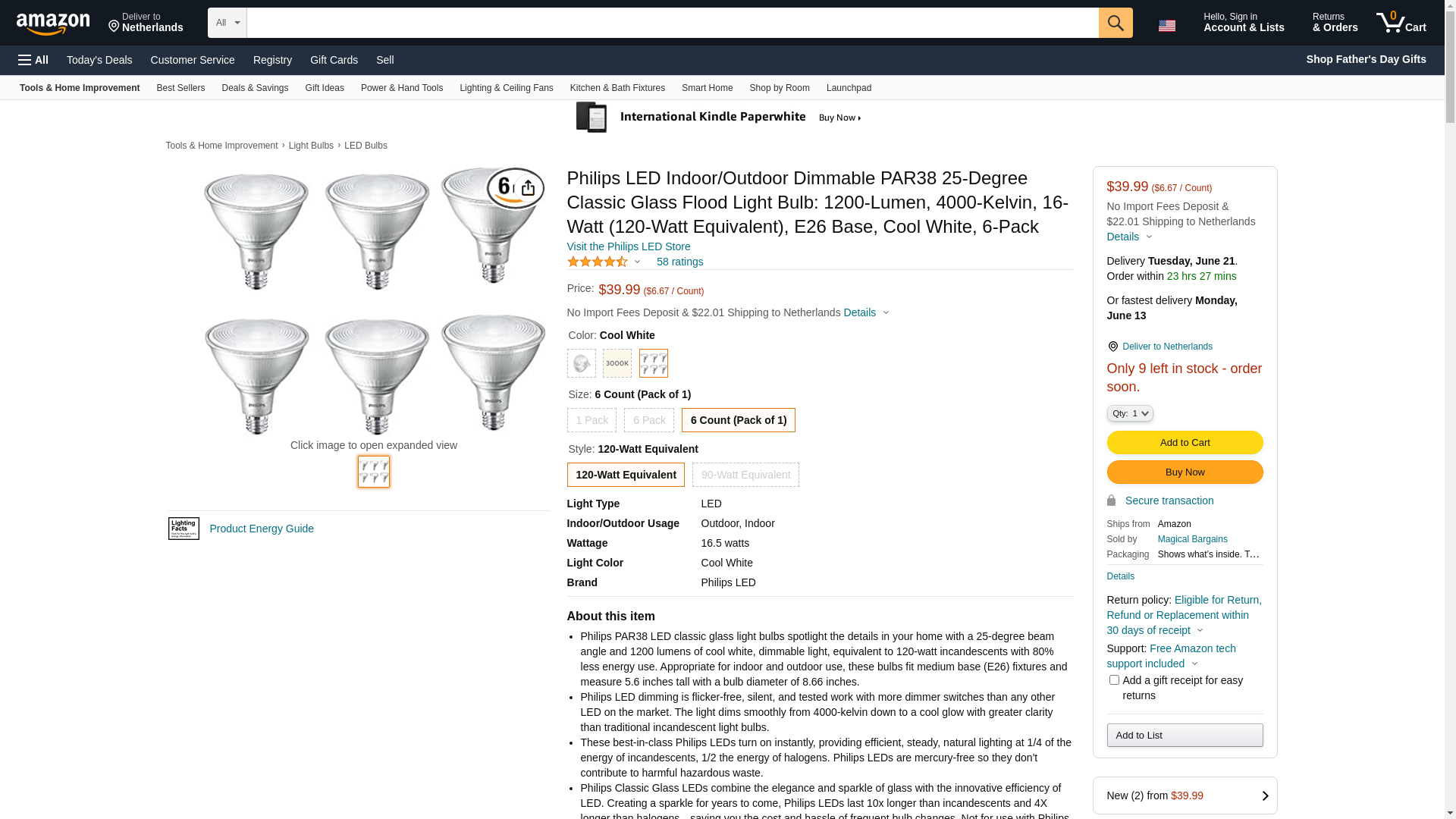The width and height of the screenshot is (1456, 819).
Task: Visit the Philips LED Store link
Action: (628, 246)
